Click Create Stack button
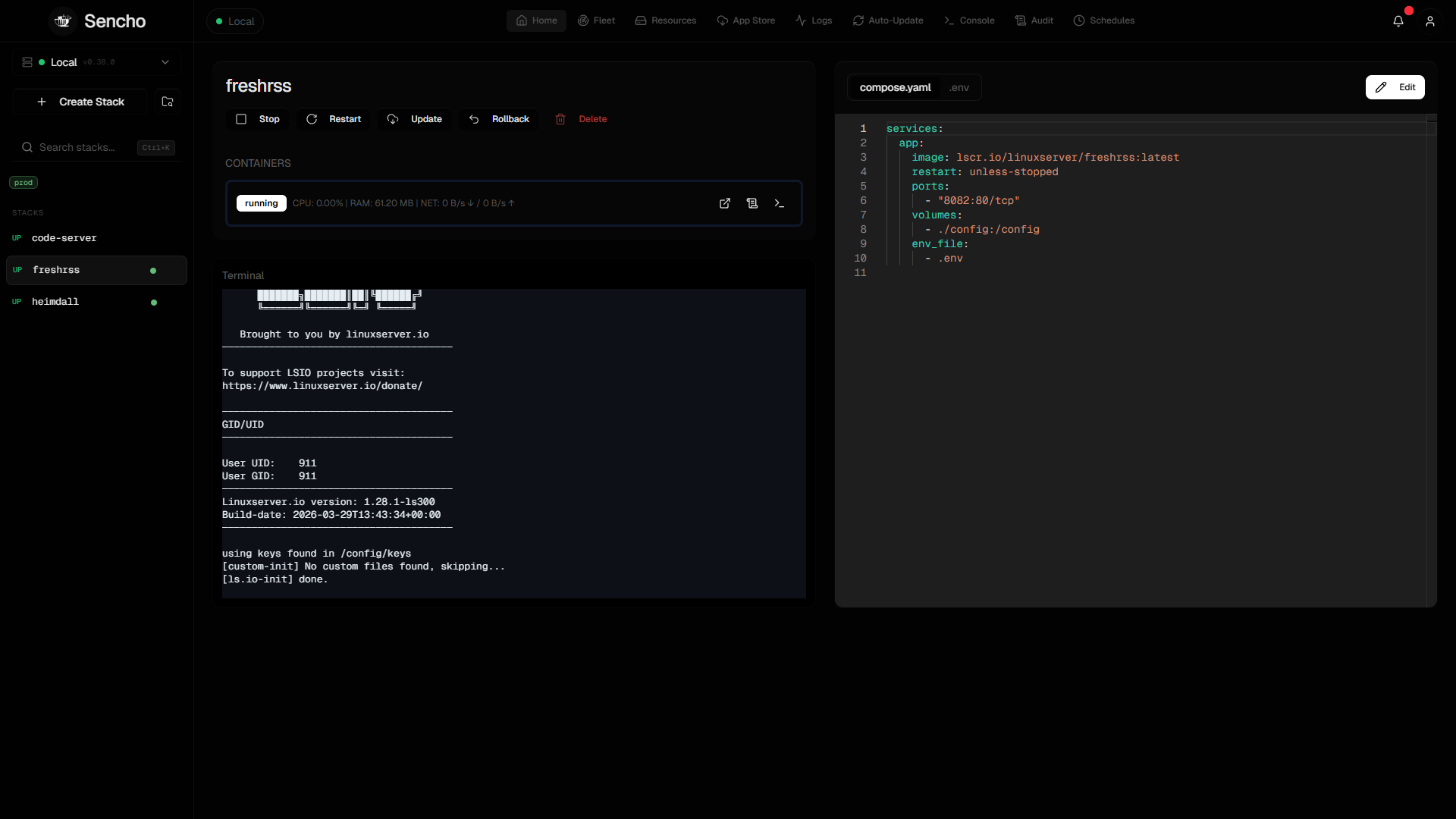 tap(80, 102)
